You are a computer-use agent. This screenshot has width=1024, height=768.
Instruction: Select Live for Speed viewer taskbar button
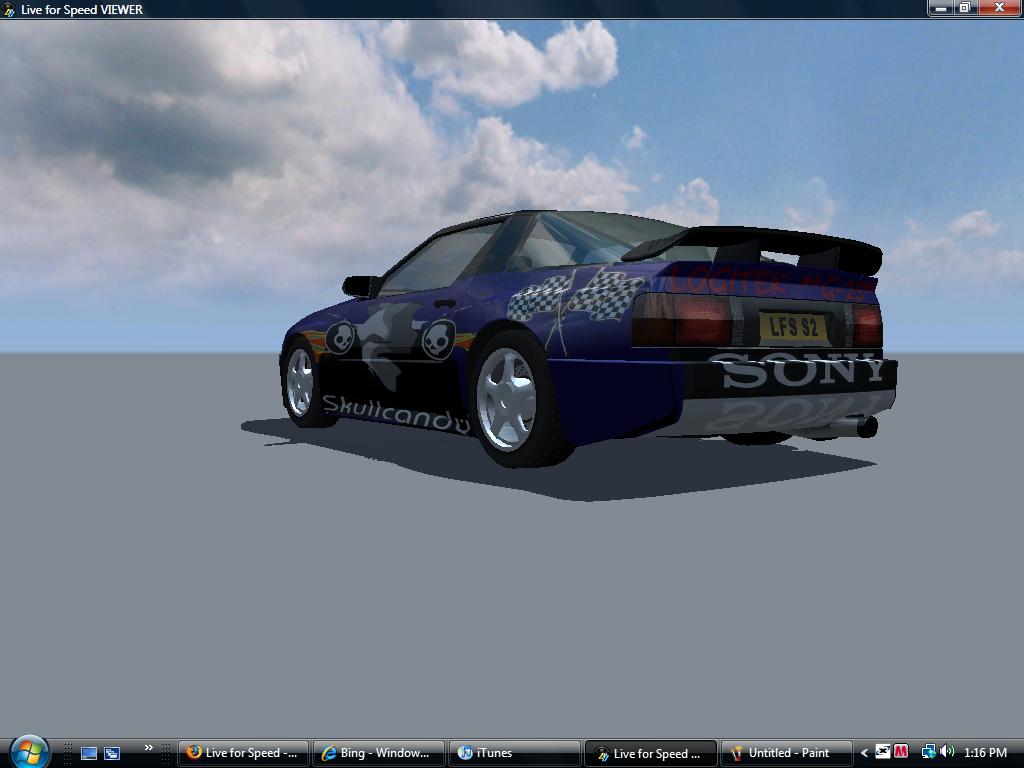(x=650, y=753)
